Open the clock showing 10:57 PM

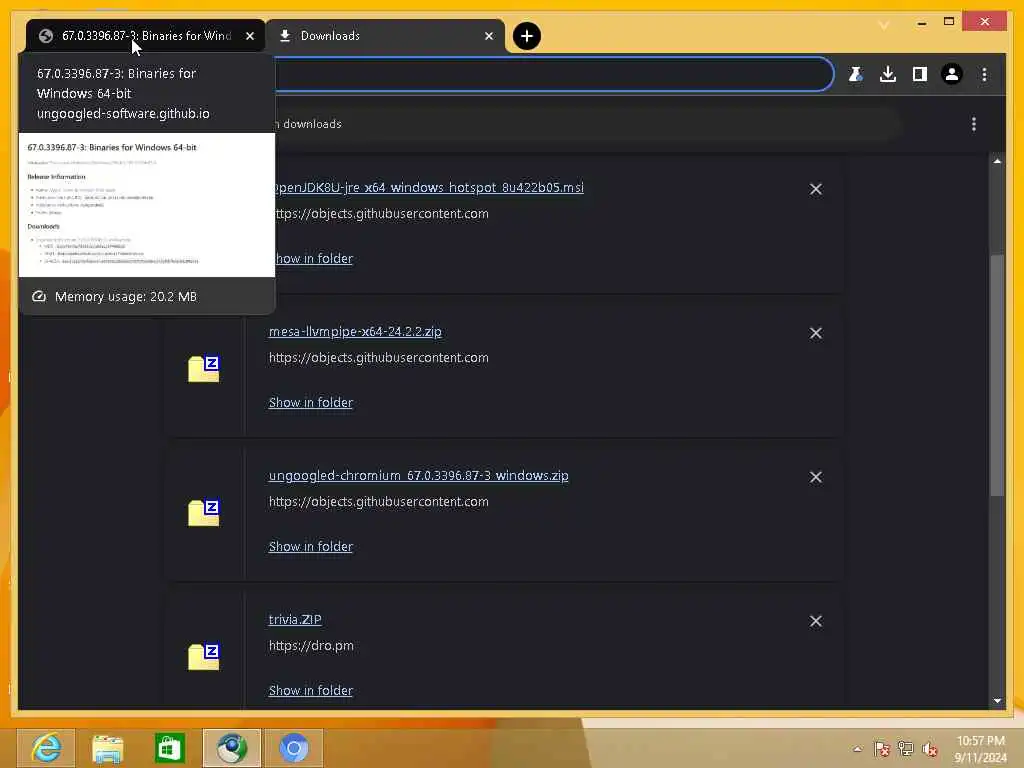(980, 749)
